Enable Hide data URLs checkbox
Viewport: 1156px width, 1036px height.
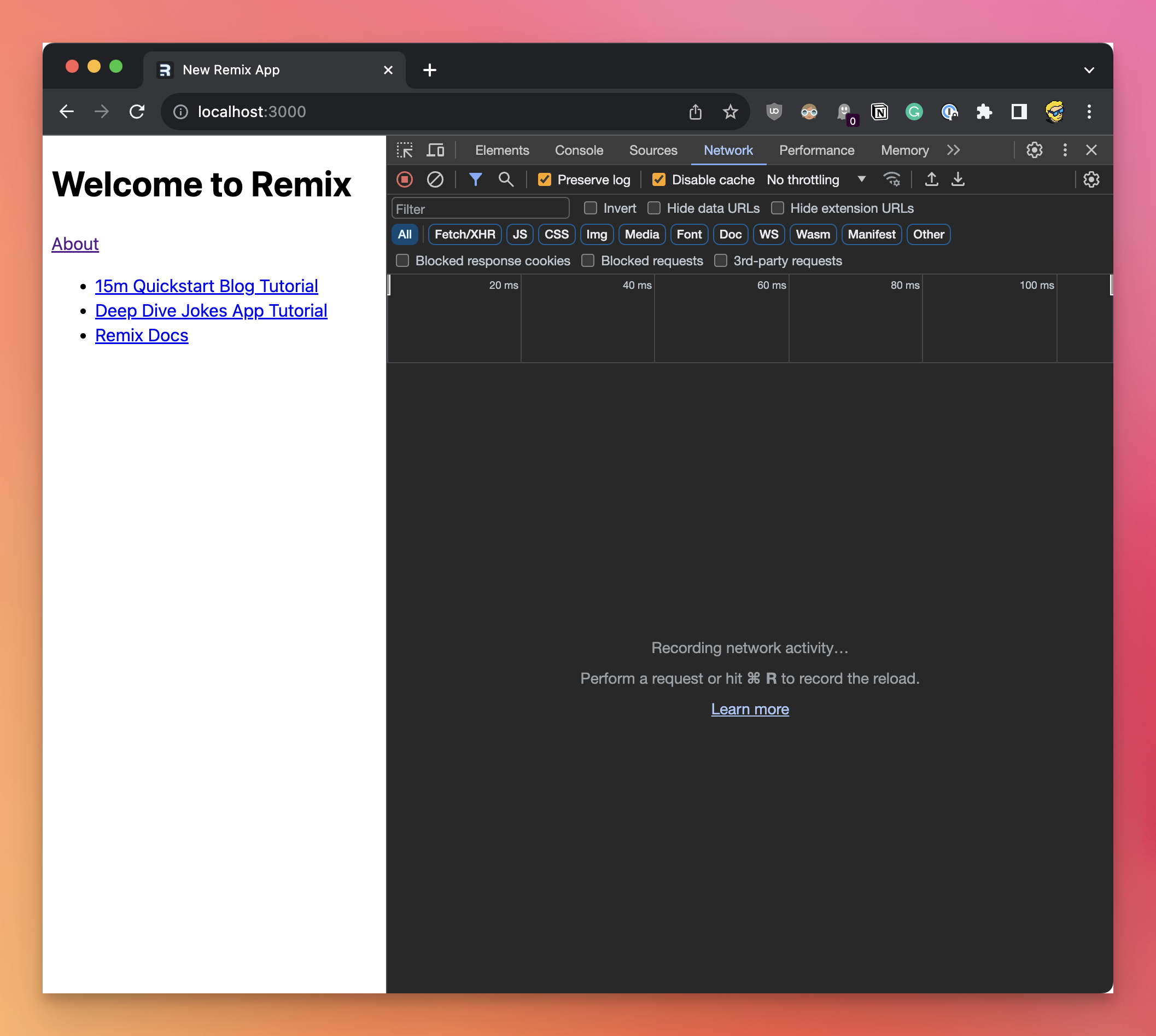(654, 208)
